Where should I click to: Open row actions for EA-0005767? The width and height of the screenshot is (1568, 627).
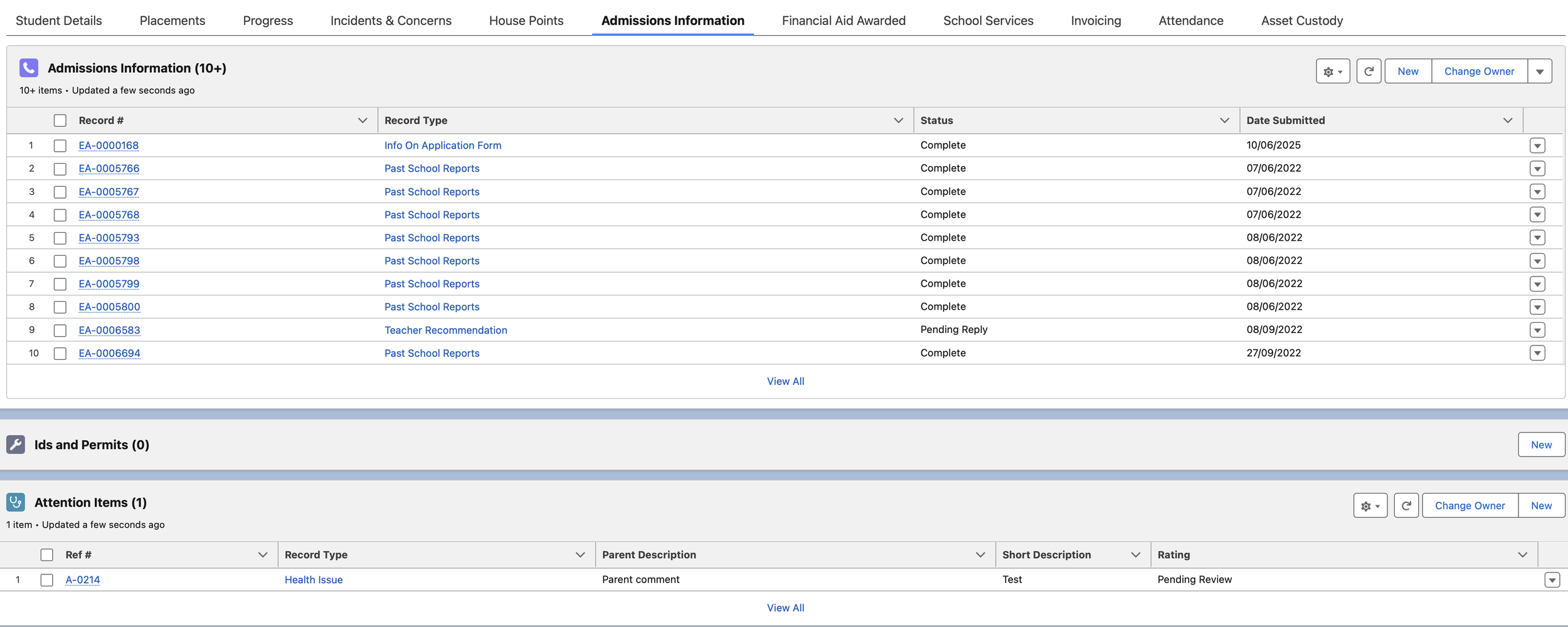(x=1537, y=192)
